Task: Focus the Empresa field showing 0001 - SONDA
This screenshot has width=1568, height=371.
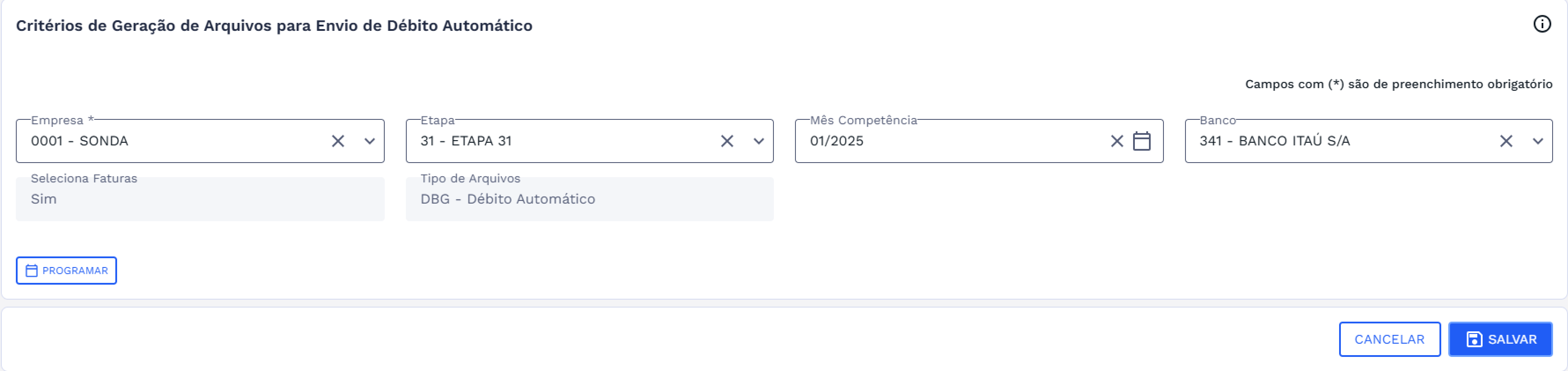Action: [170, 141]
